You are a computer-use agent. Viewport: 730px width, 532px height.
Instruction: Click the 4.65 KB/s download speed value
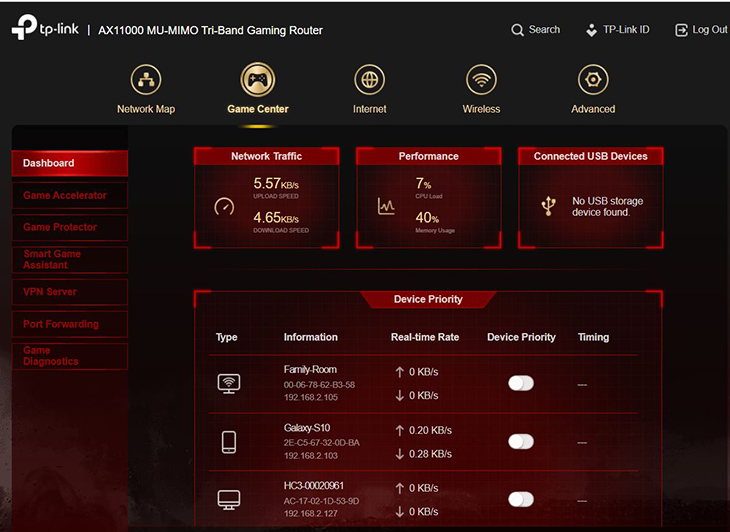tap(276, 217)
